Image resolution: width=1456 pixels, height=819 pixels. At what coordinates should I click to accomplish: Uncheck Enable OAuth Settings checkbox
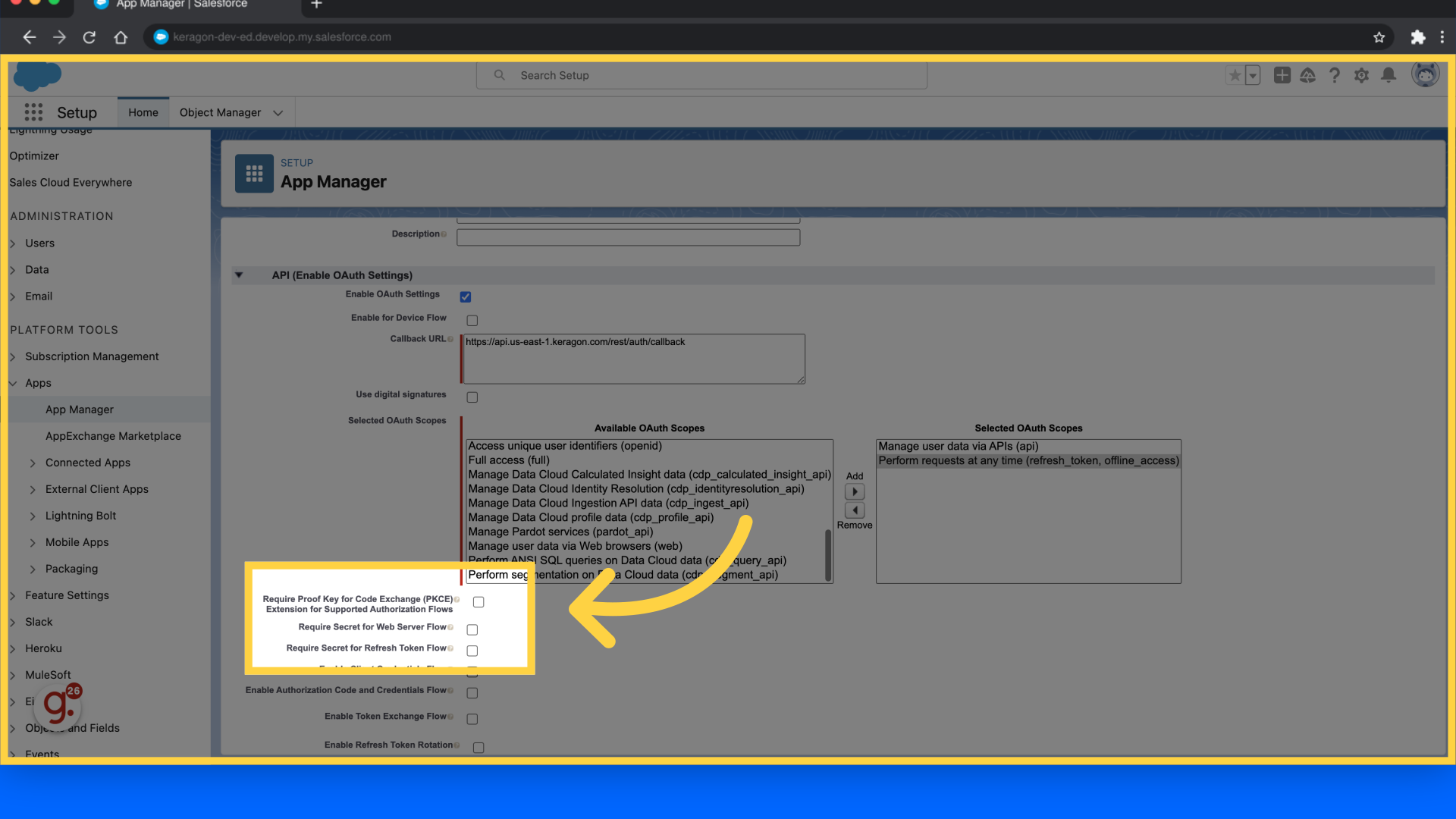(466, 297)
